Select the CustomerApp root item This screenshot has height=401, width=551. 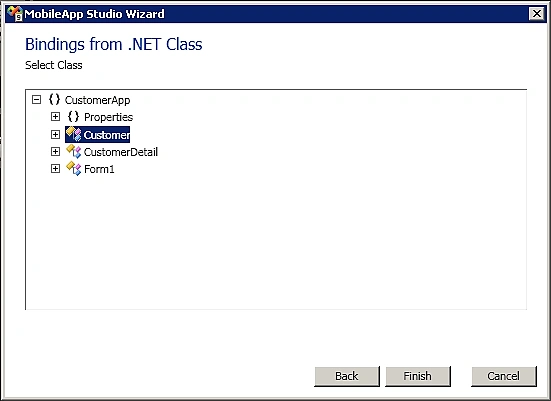pyautogui.click(x=98, y=100)
